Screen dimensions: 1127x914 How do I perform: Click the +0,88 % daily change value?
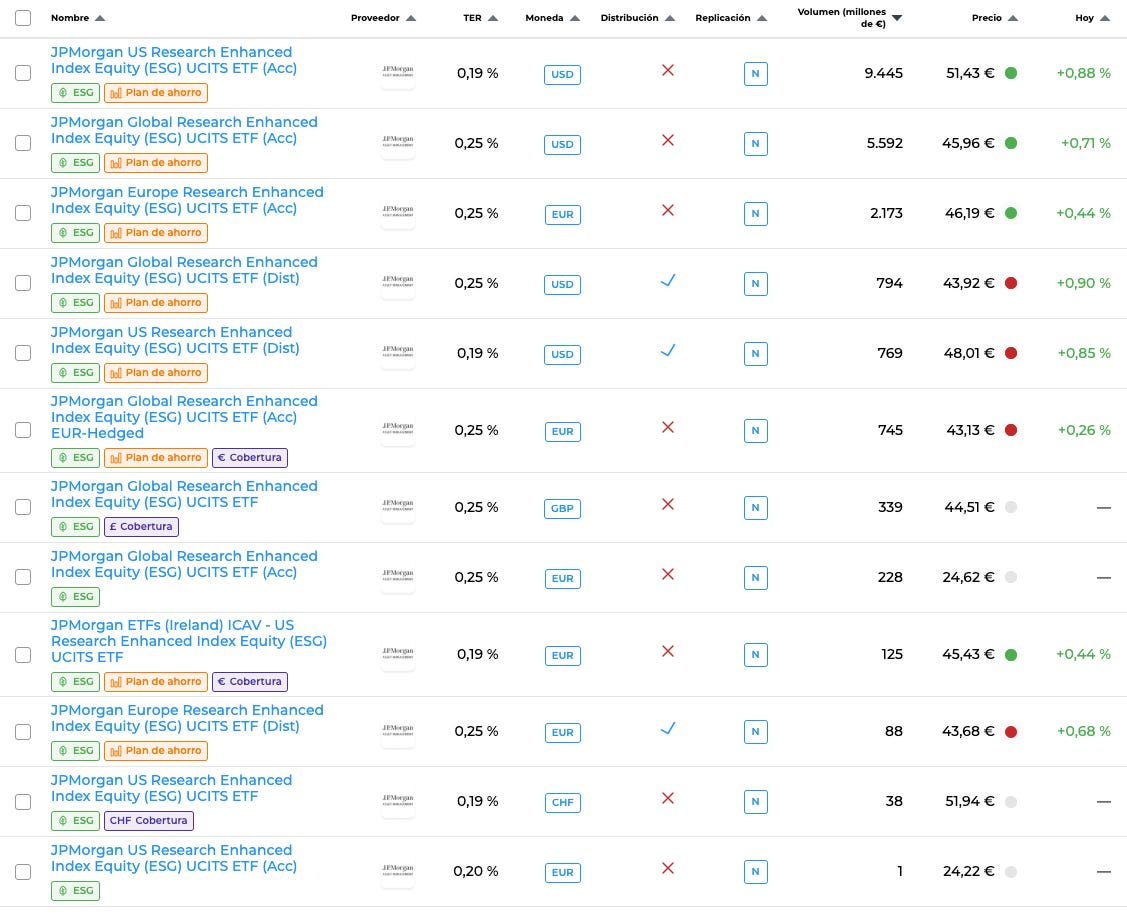[1083, 73]
